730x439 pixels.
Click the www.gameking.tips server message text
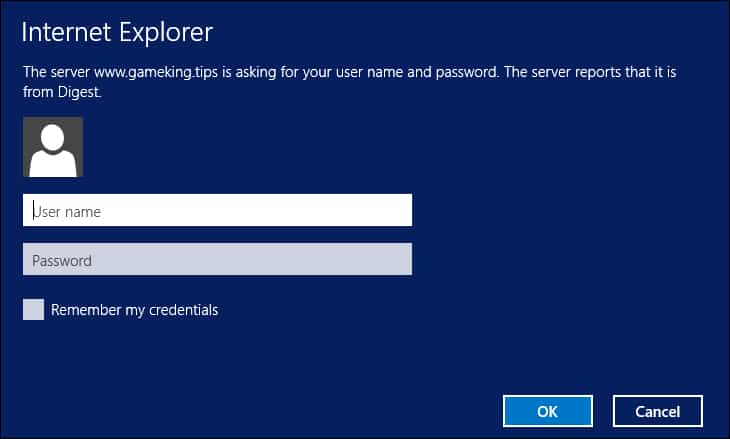[350, 82]
